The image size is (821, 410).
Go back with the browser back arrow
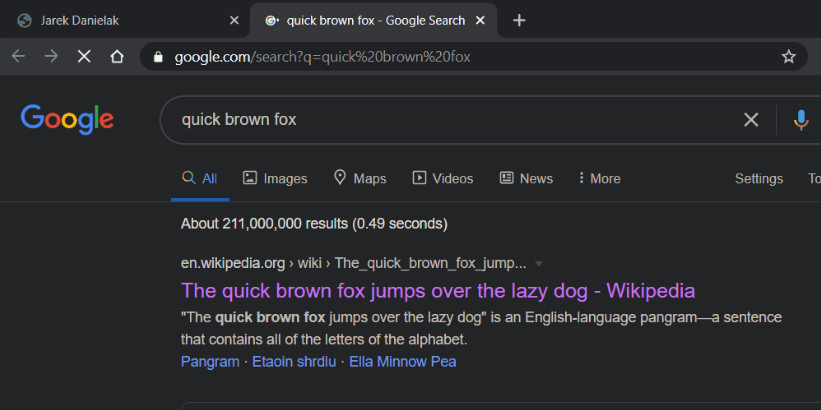18,57
